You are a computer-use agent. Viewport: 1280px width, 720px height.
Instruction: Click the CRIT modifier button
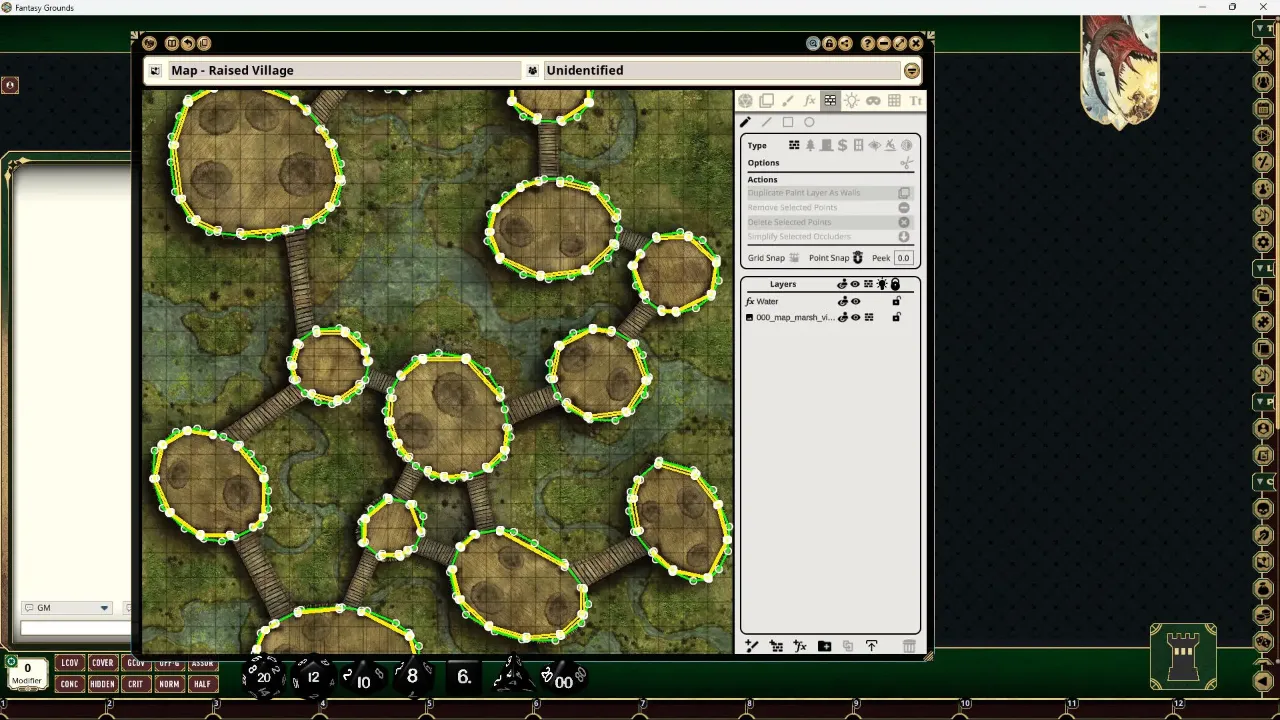(135, 684)
